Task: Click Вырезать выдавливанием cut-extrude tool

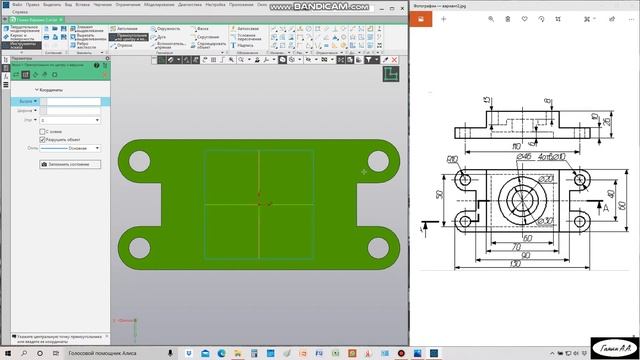Action: [x=87, y=37]
